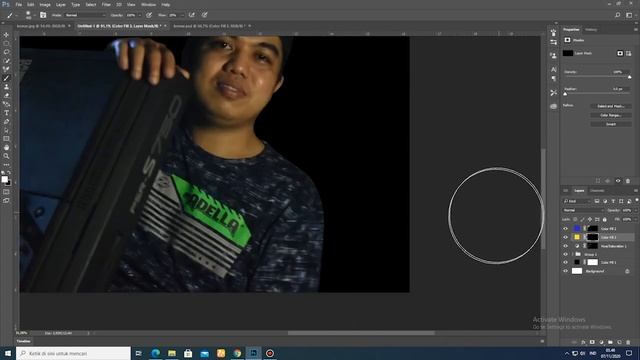The width and height of the screenshot is (640, 360).
Task: Select the Clone Stamp tool
Action: point(6,87)
